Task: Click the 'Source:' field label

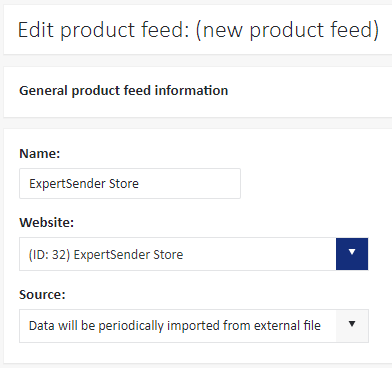Action: point(42,294)
